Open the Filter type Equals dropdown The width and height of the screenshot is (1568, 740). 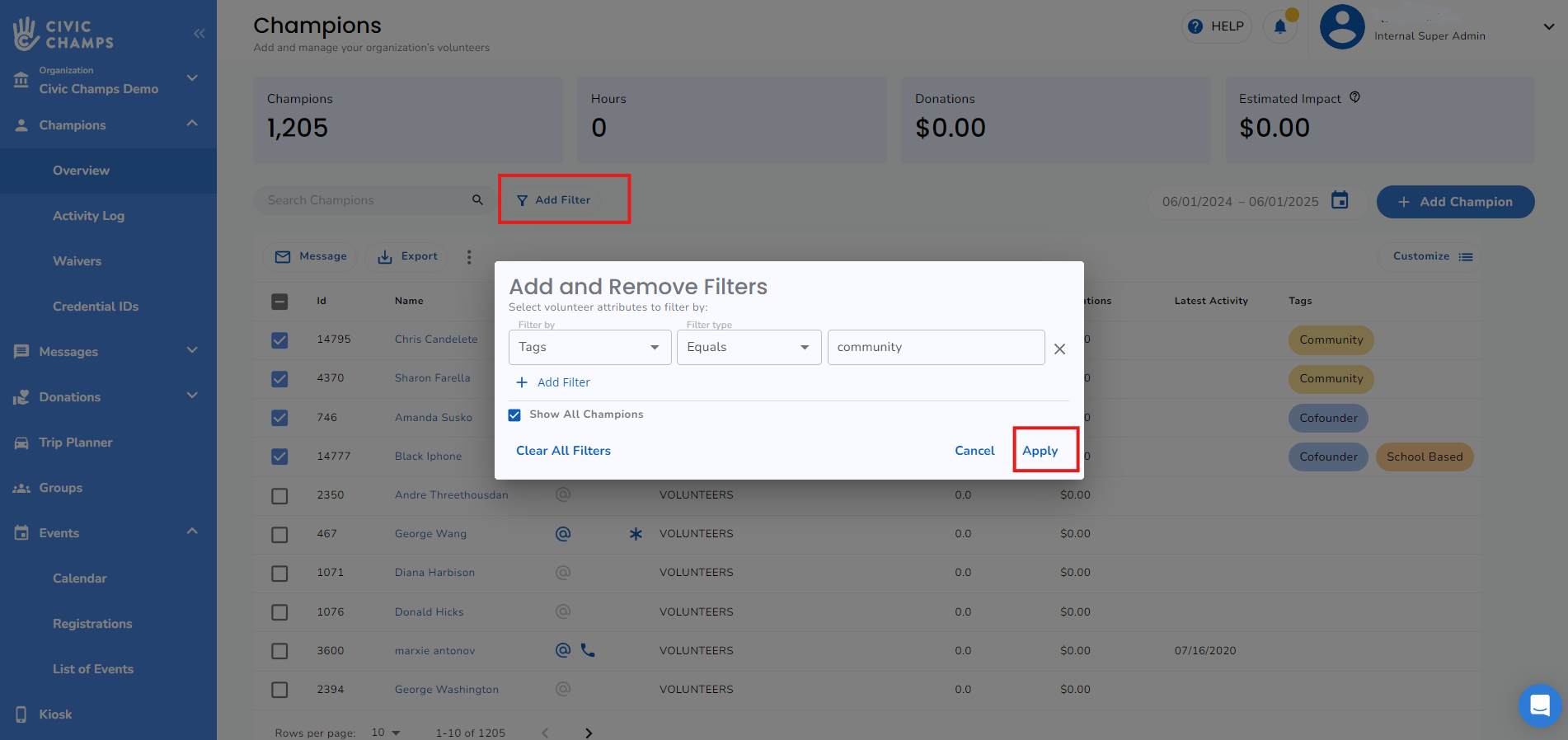pyautogui.click(x=748, y=347)
